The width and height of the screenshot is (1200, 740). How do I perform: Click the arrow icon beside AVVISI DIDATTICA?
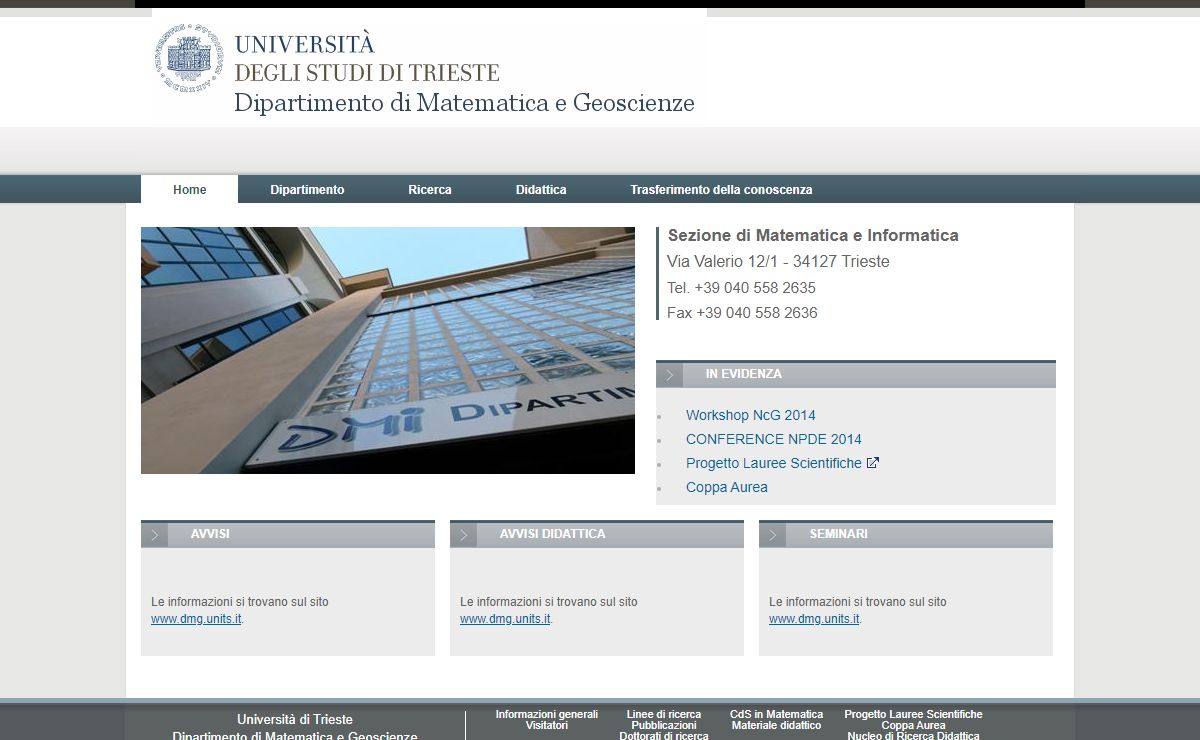coord(464,535)
